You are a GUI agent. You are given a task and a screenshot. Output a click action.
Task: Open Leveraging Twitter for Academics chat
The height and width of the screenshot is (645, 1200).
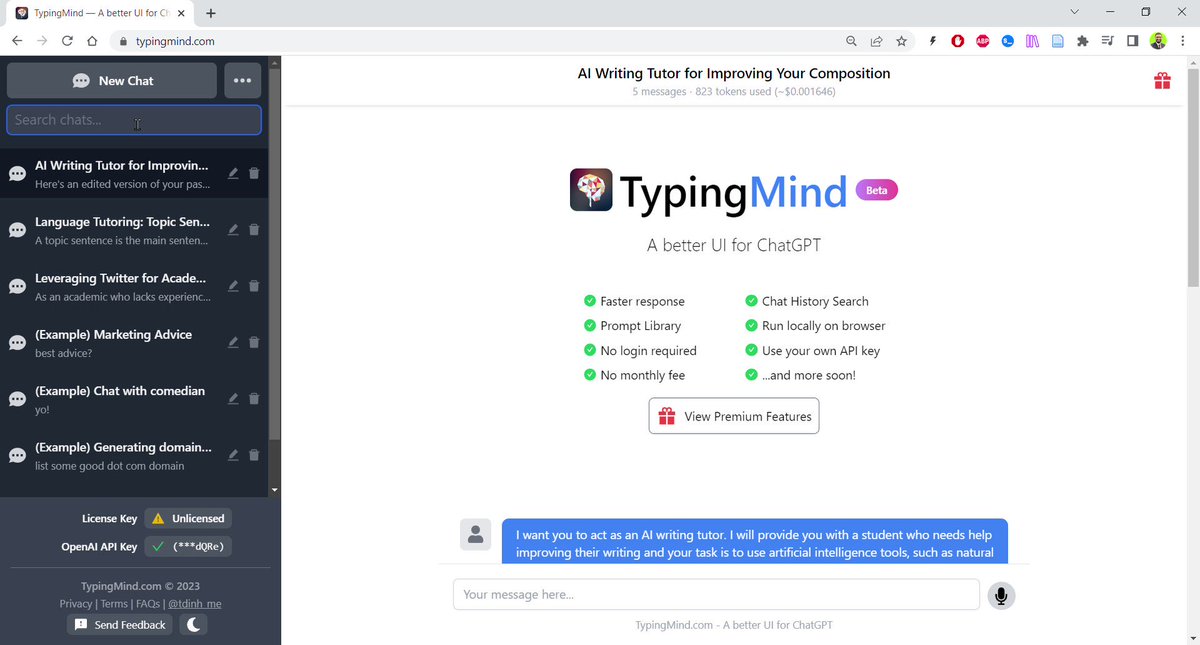(134, 286)
